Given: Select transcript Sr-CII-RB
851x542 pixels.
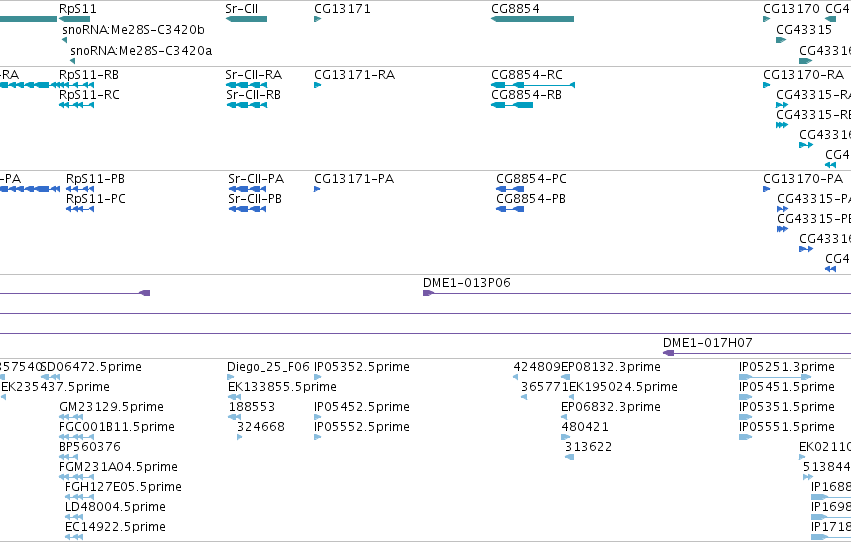Looking at the screenshot, I should (x=253, y=95).
